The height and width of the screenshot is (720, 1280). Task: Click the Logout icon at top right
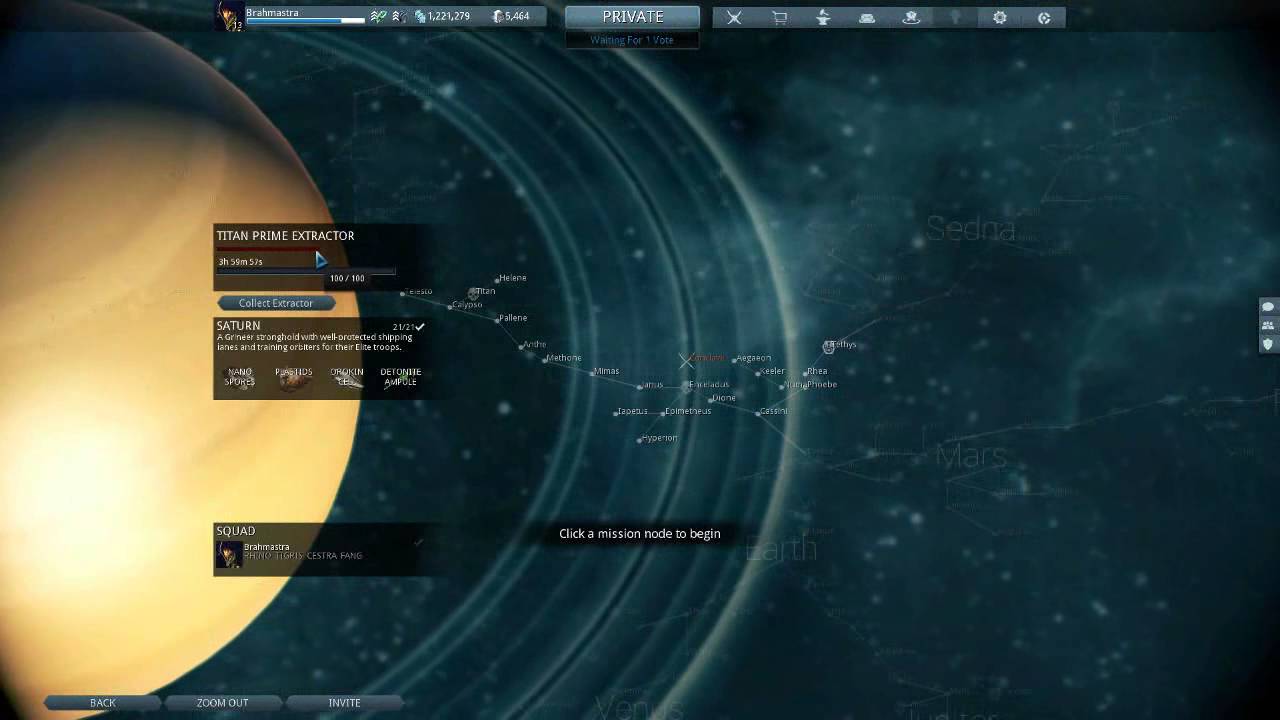(1043, 17)
